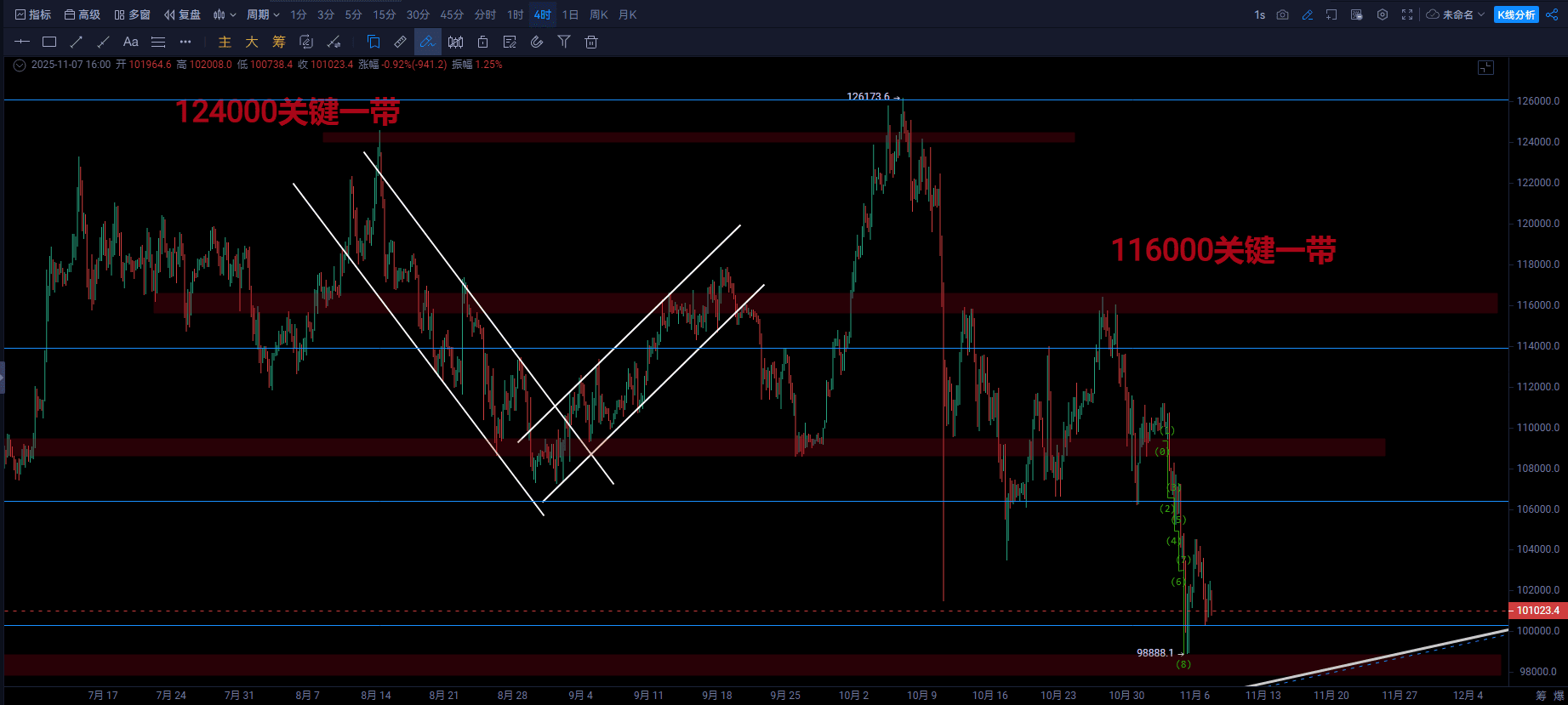Click the trash icon to delete drawings

591,42
